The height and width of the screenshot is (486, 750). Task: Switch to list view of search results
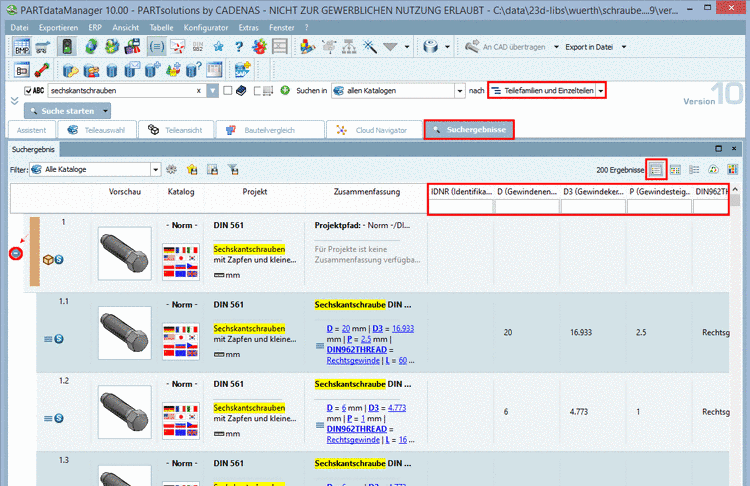tap(656, 169)
